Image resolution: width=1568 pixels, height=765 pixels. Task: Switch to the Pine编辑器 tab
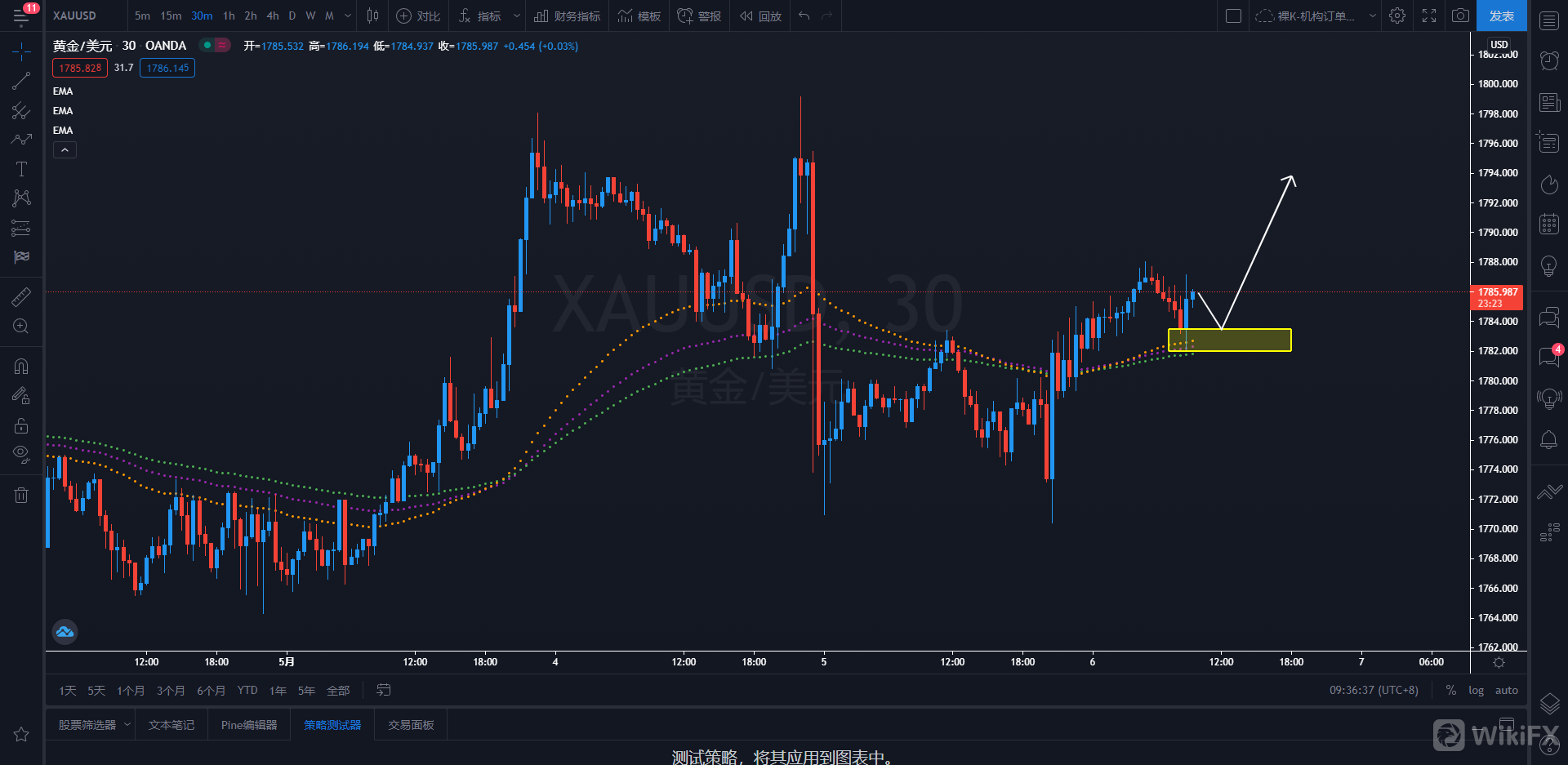[249, 725]
